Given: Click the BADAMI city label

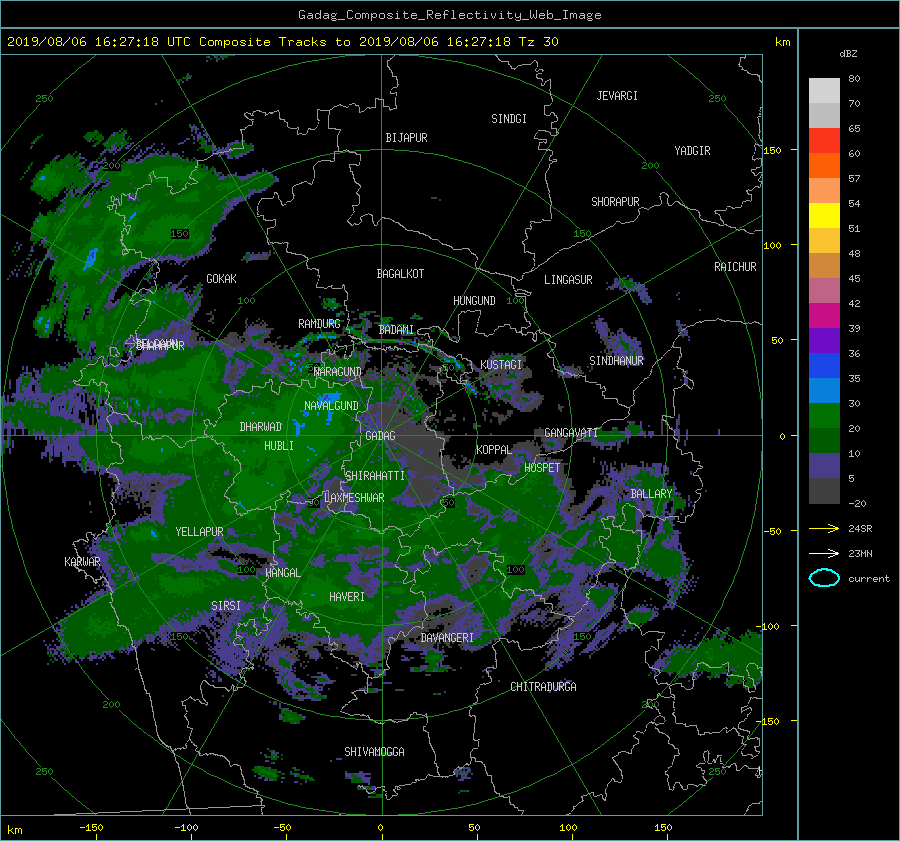Looking at the screenshot, I should (x=396, y=330).
